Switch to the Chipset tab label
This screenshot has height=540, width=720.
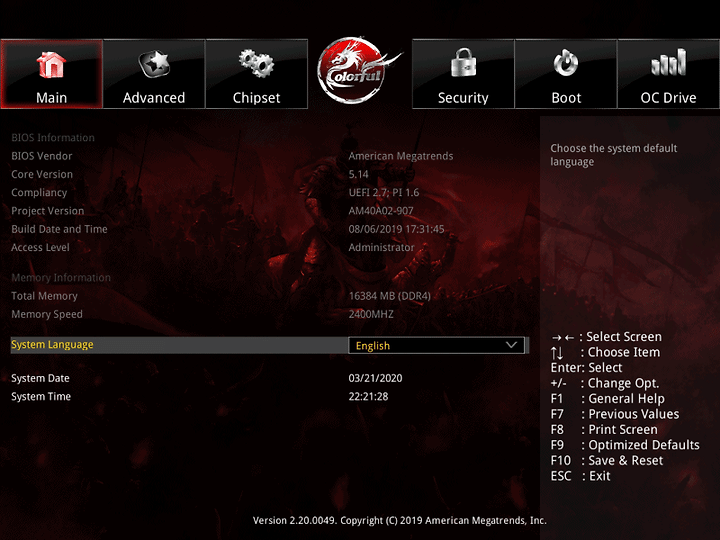(x=256, y=98)
